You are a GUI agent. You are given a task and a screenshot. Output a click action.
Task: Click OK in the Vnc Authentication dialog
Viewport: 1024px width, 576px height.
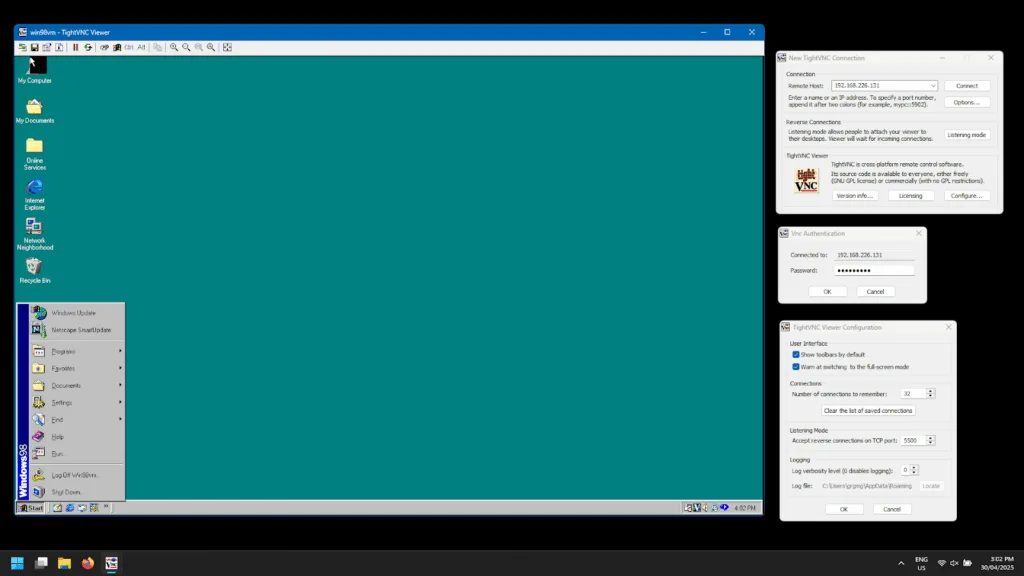tap(827, 291)
